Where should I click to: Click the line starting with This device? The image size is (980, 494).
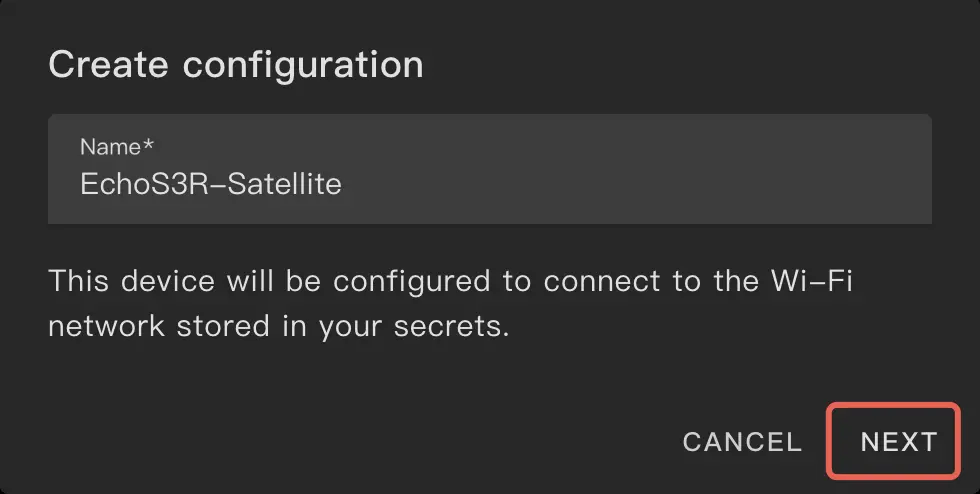point(450,281)
